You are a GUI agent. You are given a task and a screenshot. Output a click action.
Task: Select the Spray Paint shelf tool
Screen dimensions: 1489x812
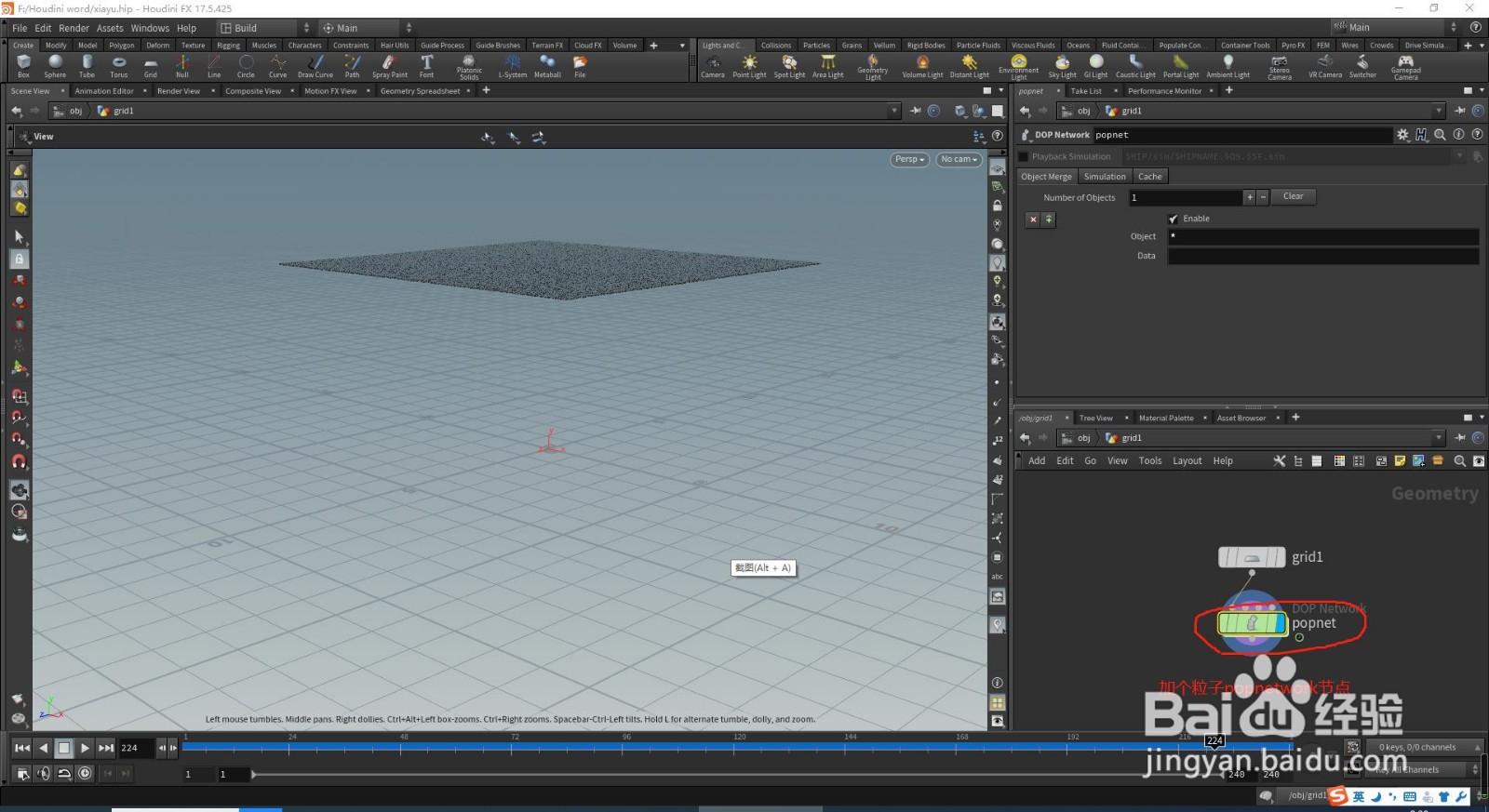point(389,65)
